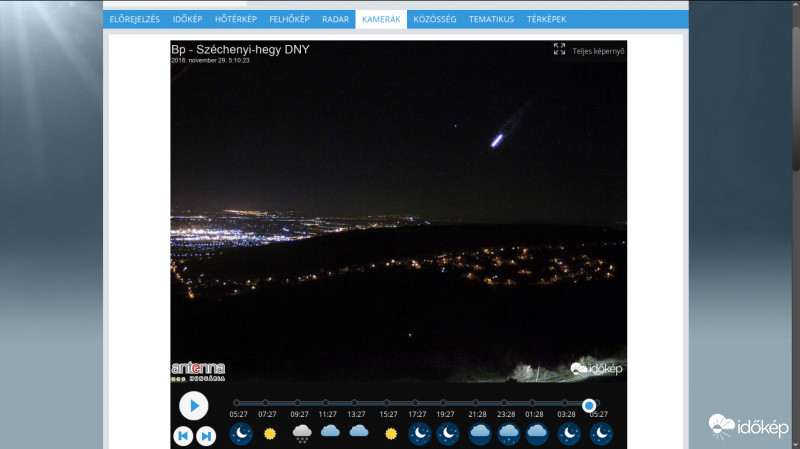Go to the RADAR tab
The width and height of the screenshot is (800, 449).
[x=335, y=19]
